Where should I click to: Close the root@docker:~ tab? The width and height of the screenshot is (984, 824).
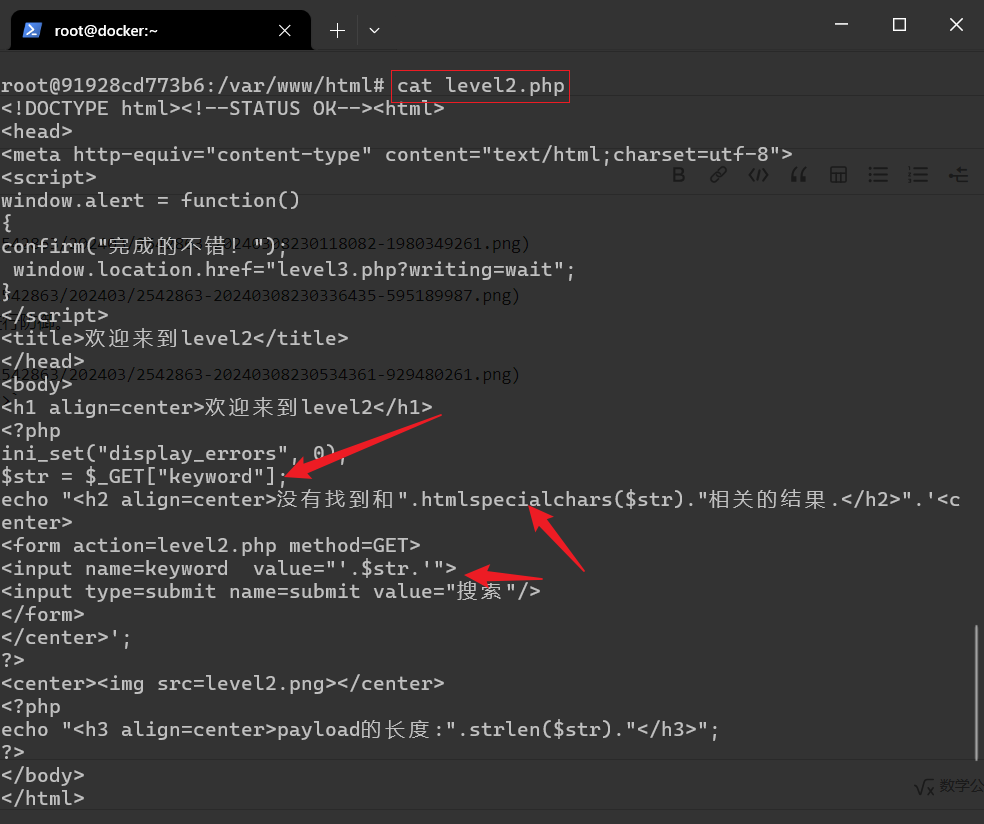pyautogui.click(x=284, y=30)
